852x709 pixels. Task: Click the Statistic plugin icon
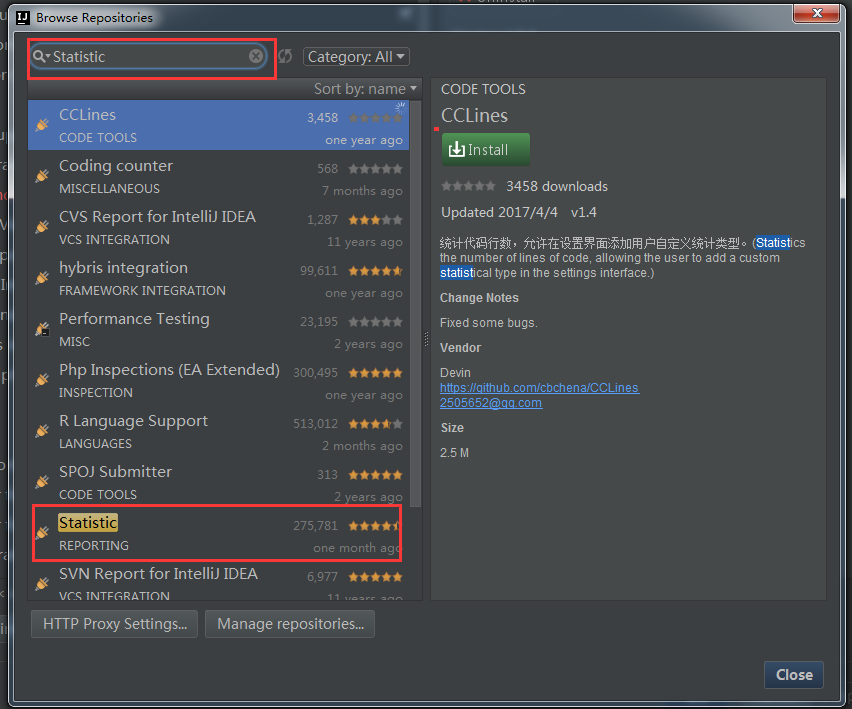(x=42, y=533)
